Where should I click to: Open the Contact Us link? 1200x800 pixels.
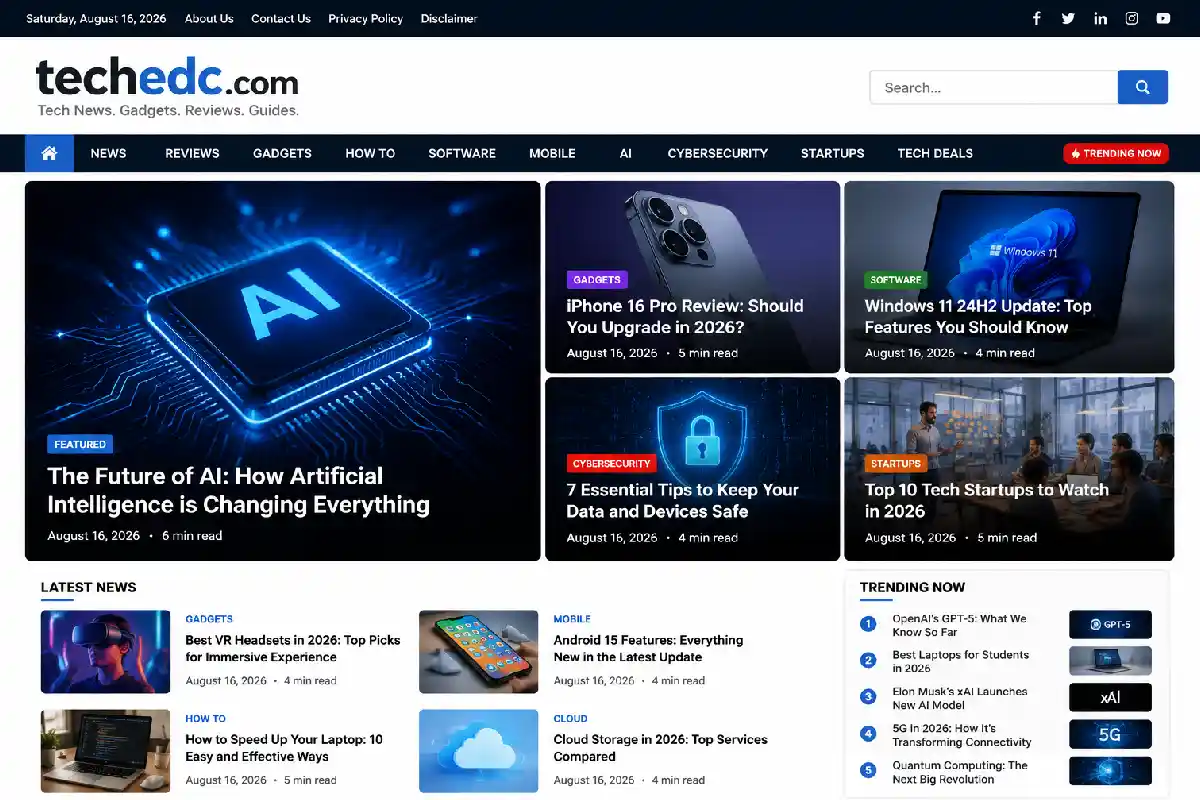point(280,18)
